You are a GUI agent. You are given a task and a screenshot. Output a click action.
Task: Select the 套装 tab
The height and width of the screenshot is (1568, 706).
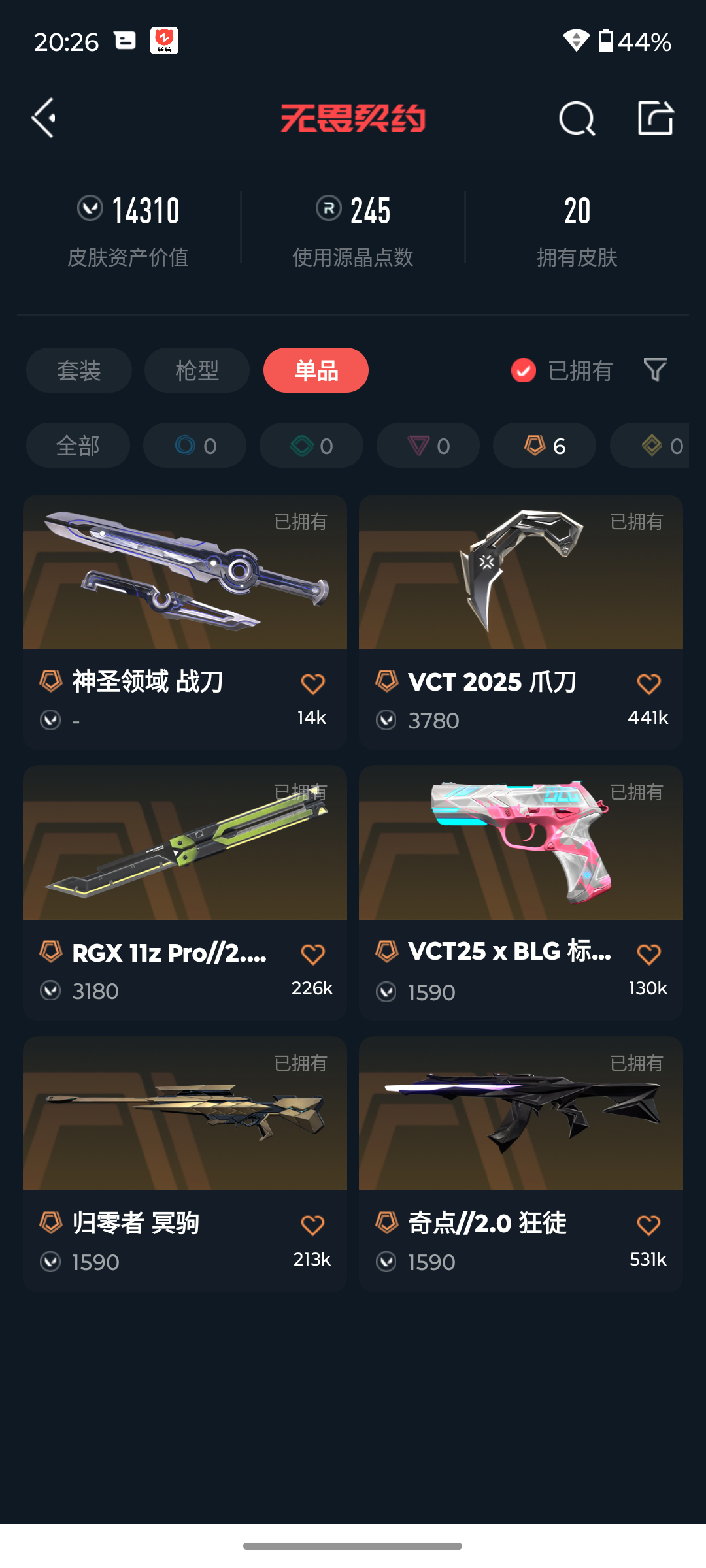[79, 370]
